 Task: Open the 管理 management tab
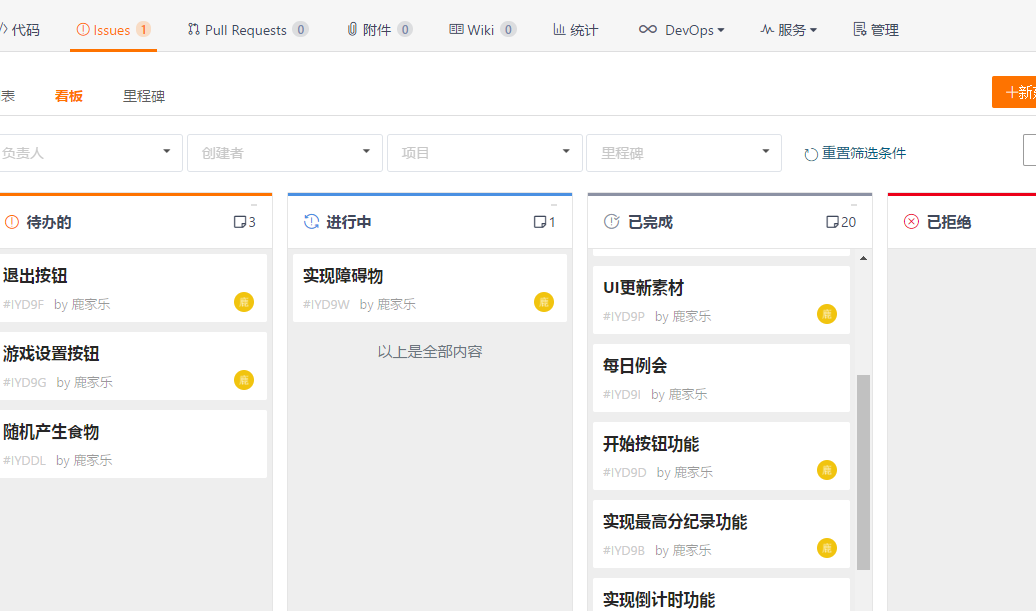(x=876, y=30)
